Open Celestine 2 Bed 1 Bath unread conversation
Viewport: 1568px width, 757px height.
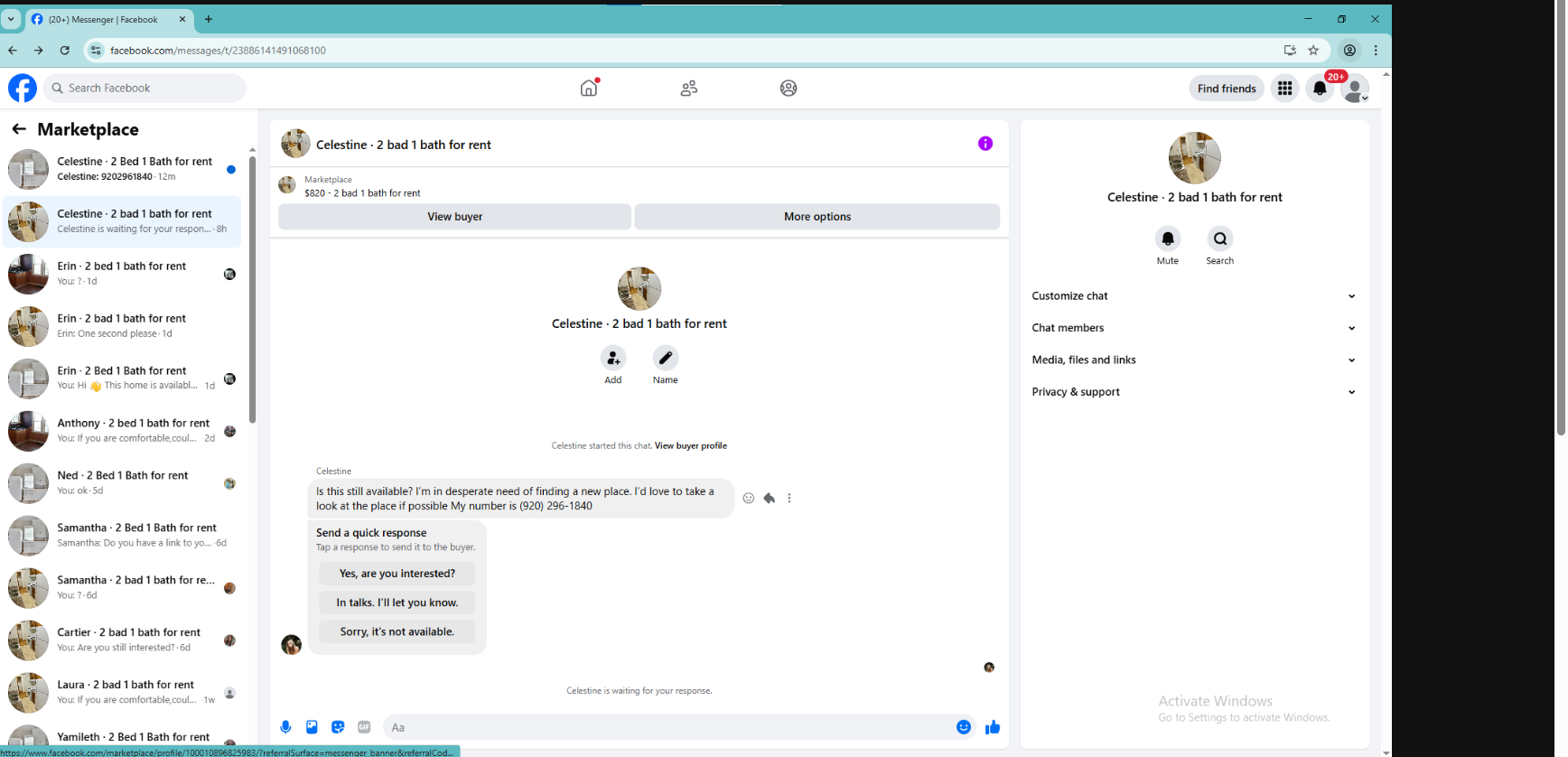pyautogui.click(x=123, y=169)
